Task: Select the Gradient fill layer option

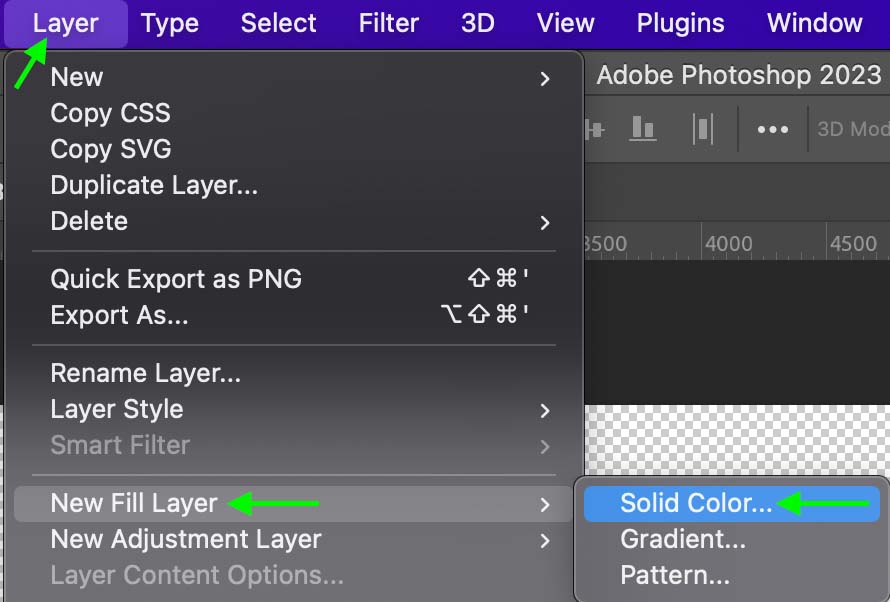Action: pos(682,540)
